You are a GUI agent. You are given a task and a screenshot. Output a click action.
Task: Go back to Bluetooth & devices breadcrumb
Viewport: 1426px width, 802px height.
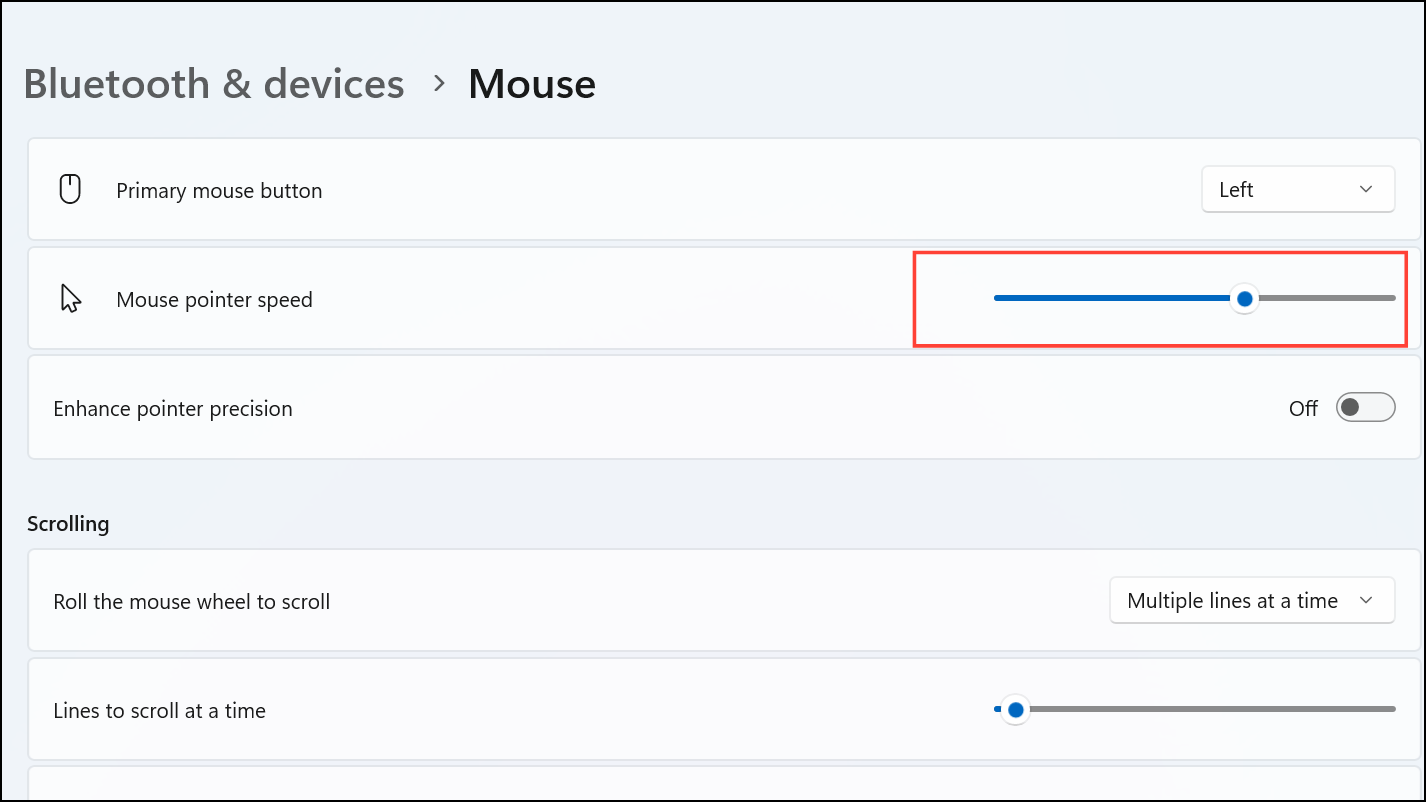click(x=214, y=84)
